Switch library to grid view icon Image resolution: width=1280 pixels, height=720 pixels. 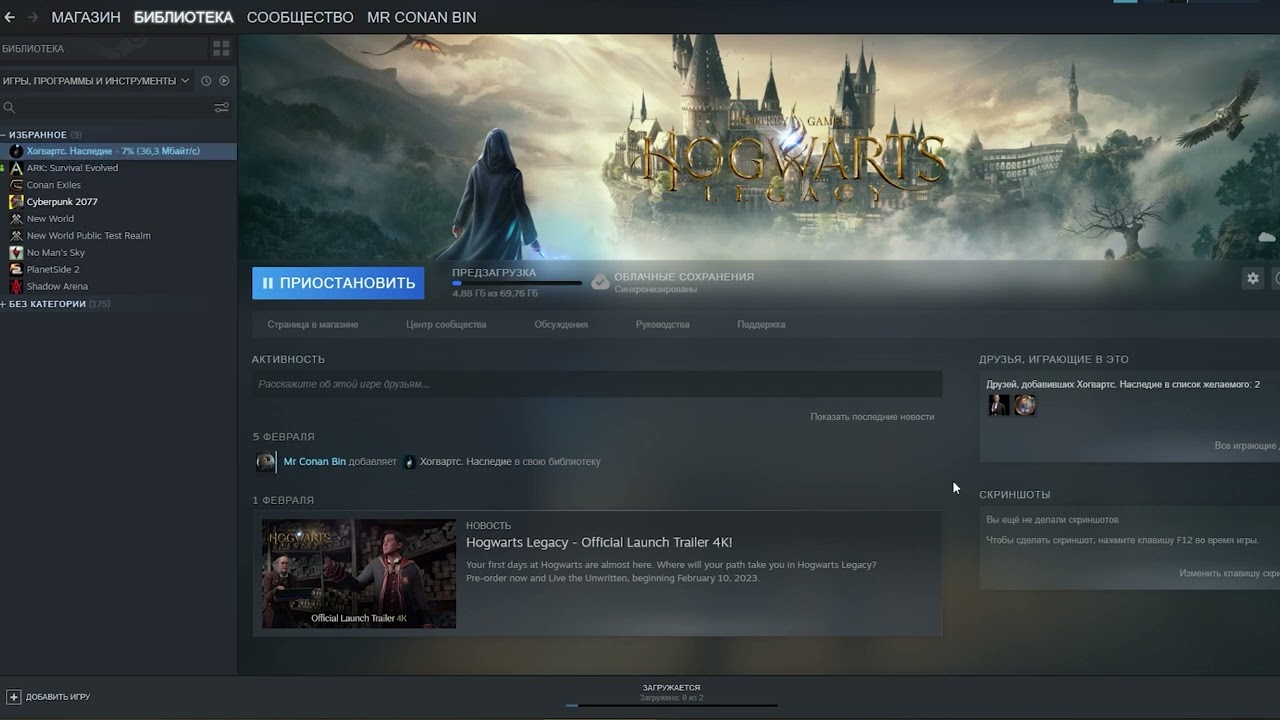[x=221, y=48]
